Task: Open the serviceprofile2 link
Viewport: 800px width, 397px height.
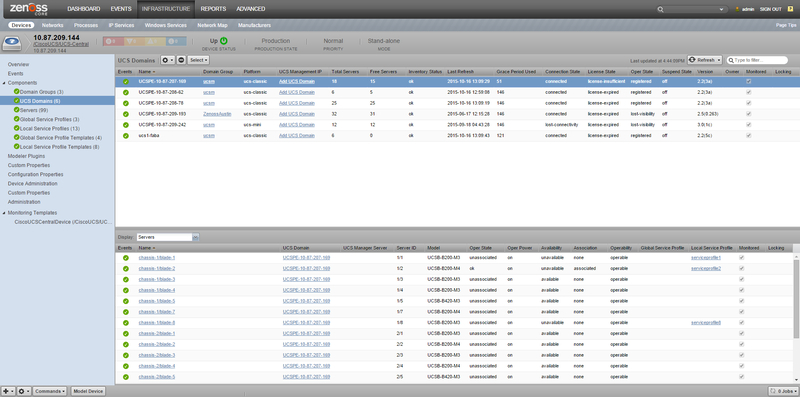Action: coord(706,268)
